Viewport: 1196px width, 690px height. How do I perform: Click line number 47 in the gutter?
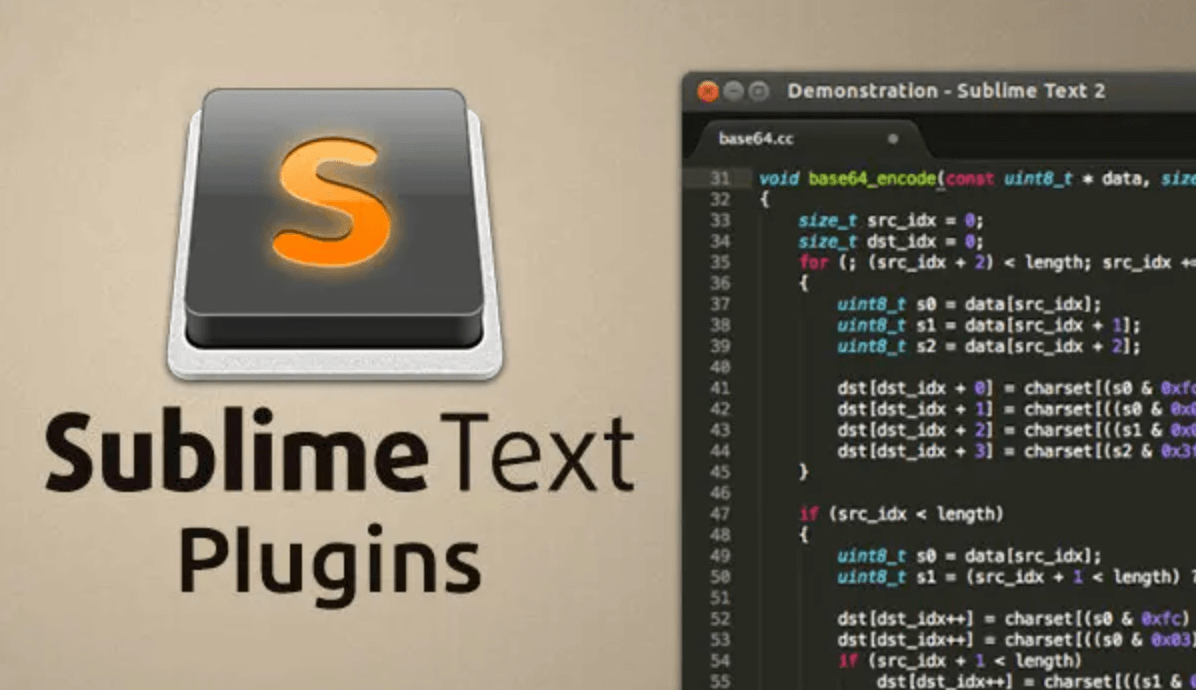(x=719, y=513)
